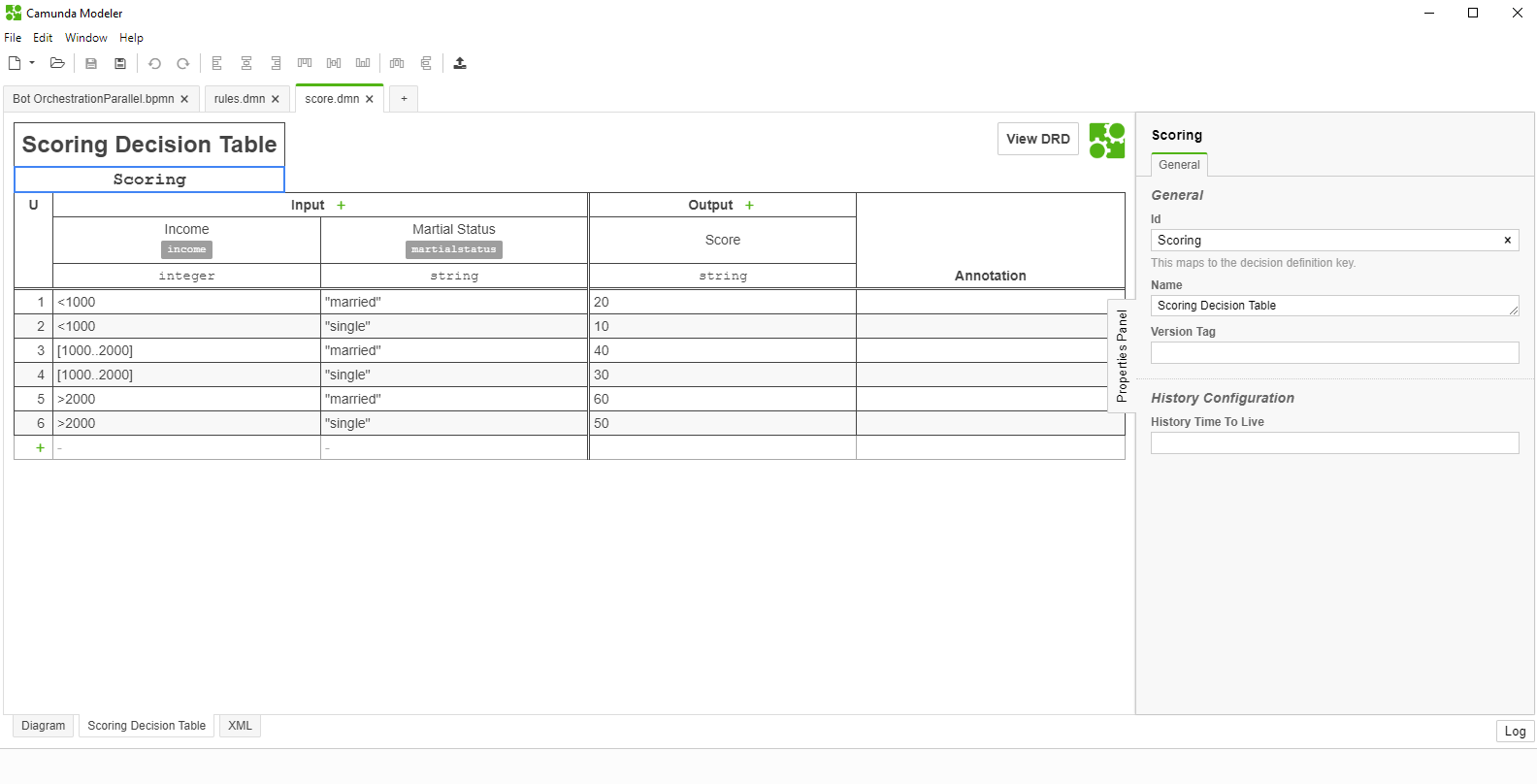Viewport: 1537px width, 784px height.
Task: Edit the Income input header
Action: 186,240
